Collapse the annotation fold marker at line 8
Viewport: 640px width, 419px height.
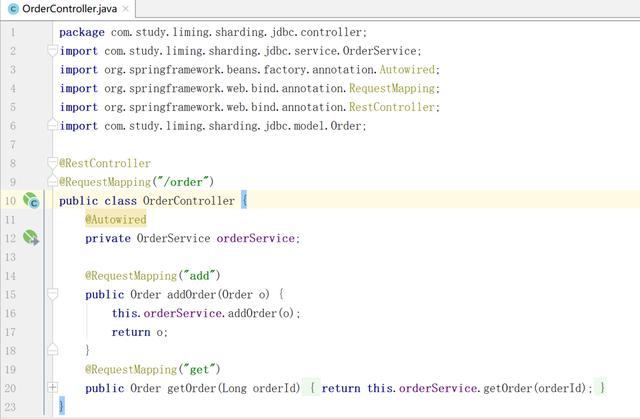[52, 163]
